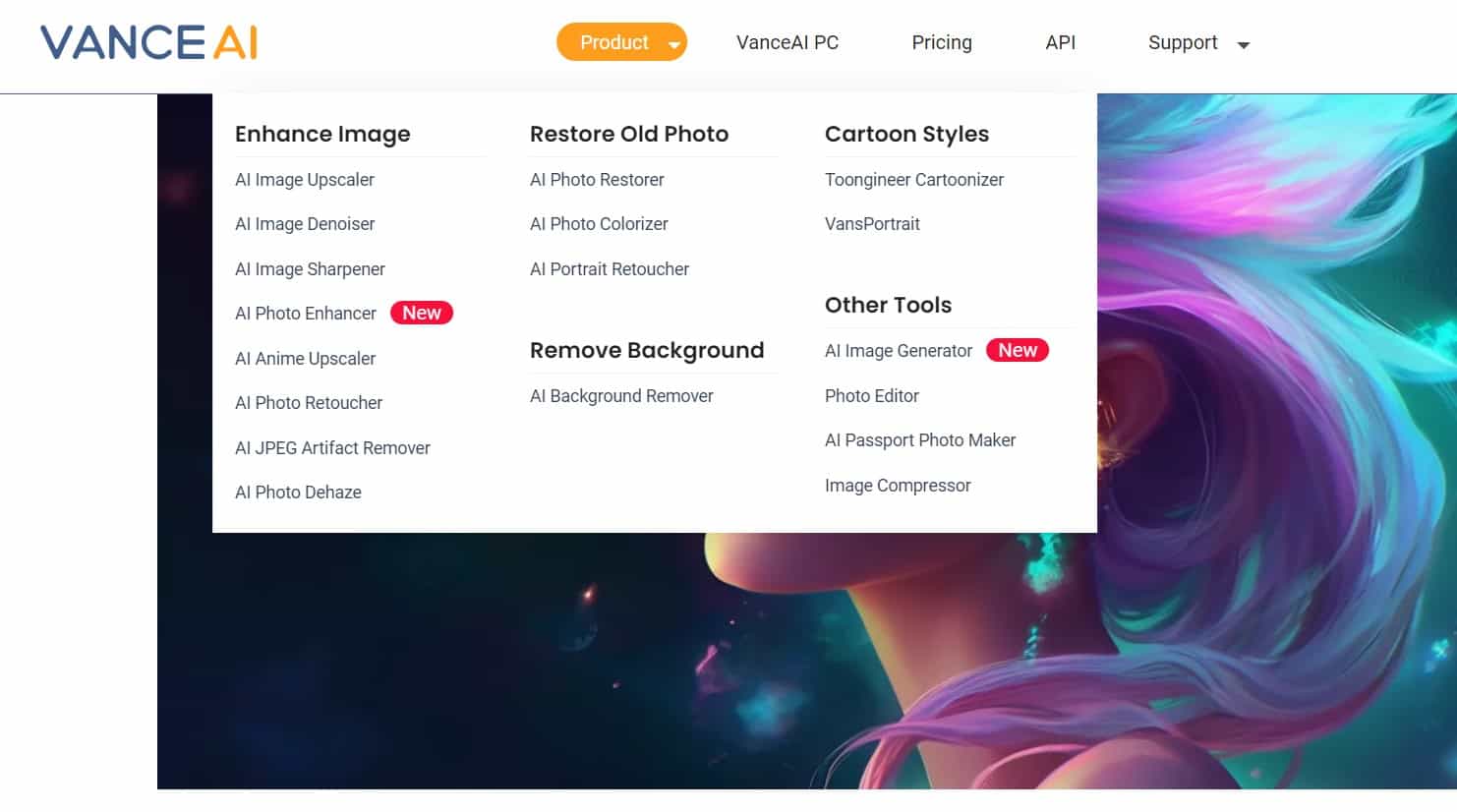The image size is (1457, 812).
Task: Click New badge beside AI Photo Enhancer
Action: tap(422, 313)
